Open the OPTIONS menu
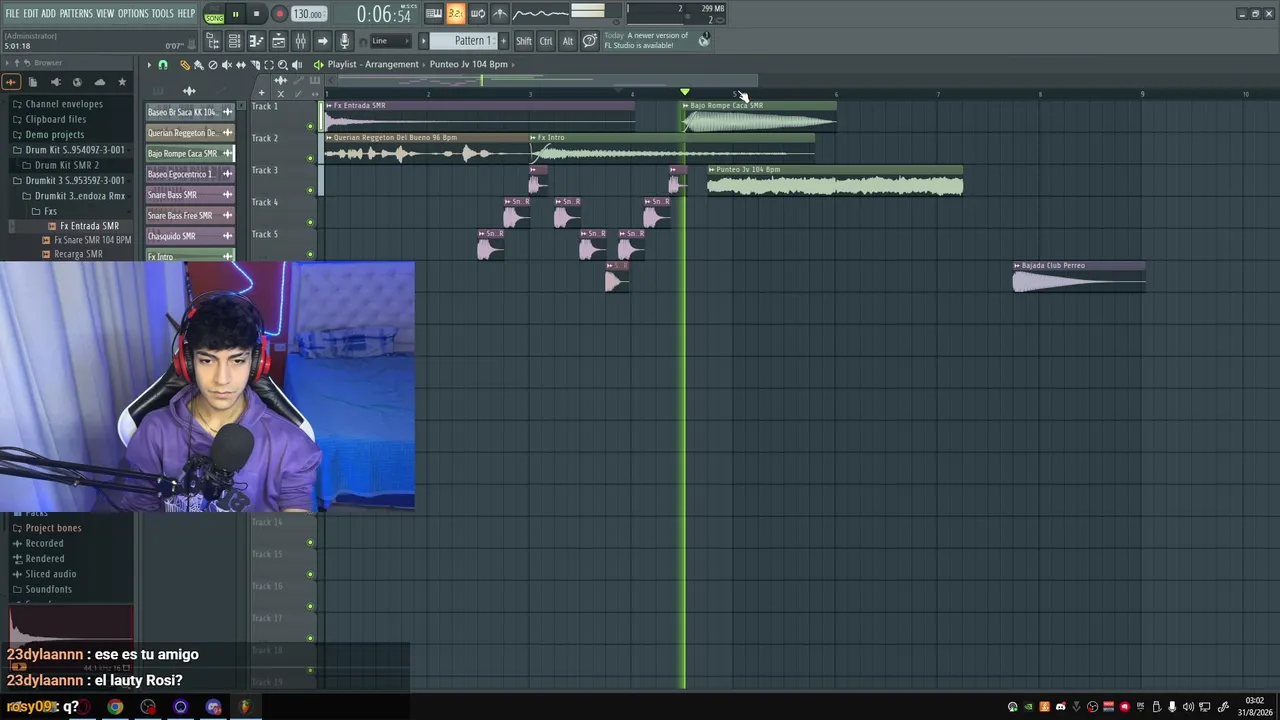Viewport: 1280px width, 720px height. point(133,13)
